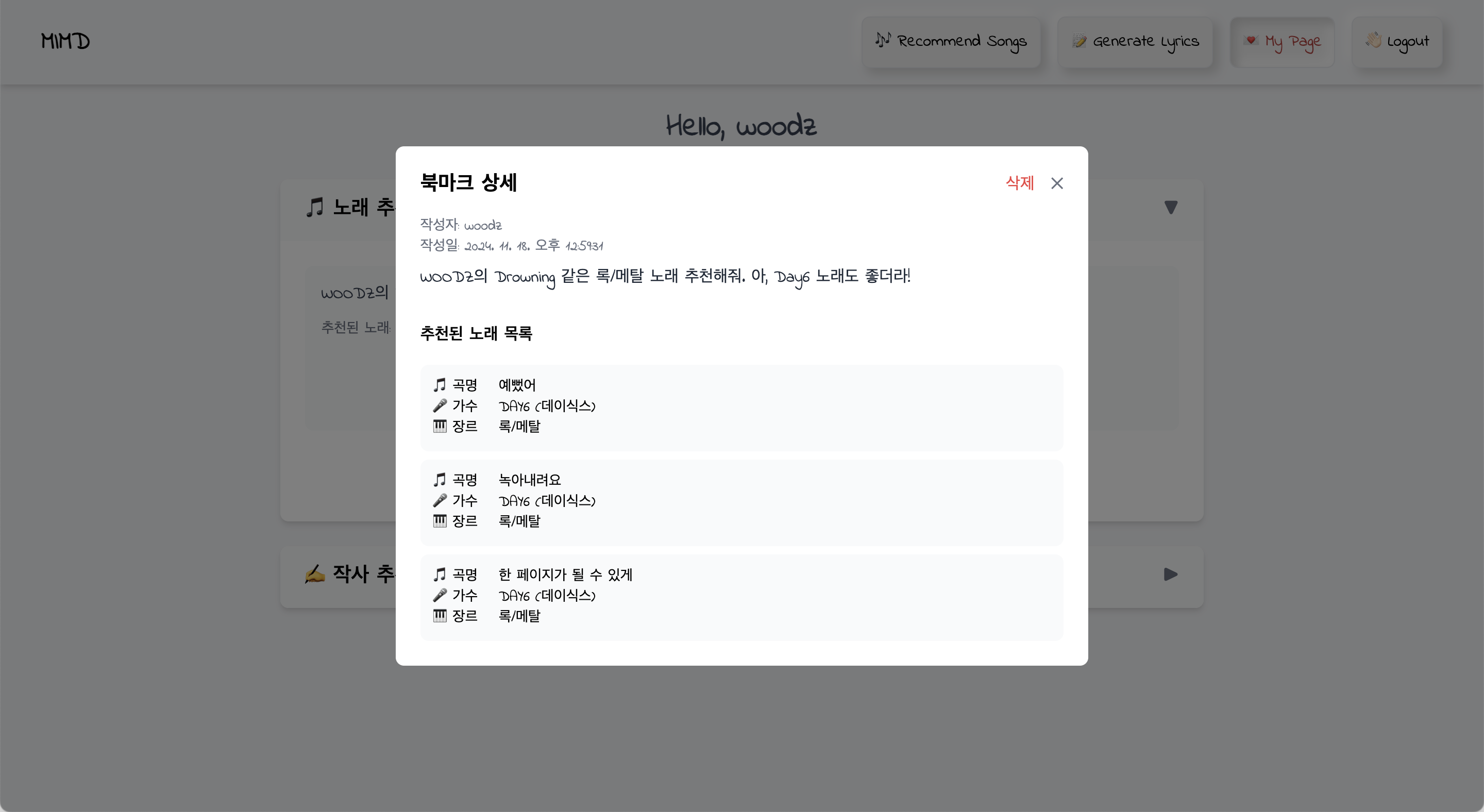
Task: Expand the 작사 추천 section arrow
Action: (x=1171, y=574)
